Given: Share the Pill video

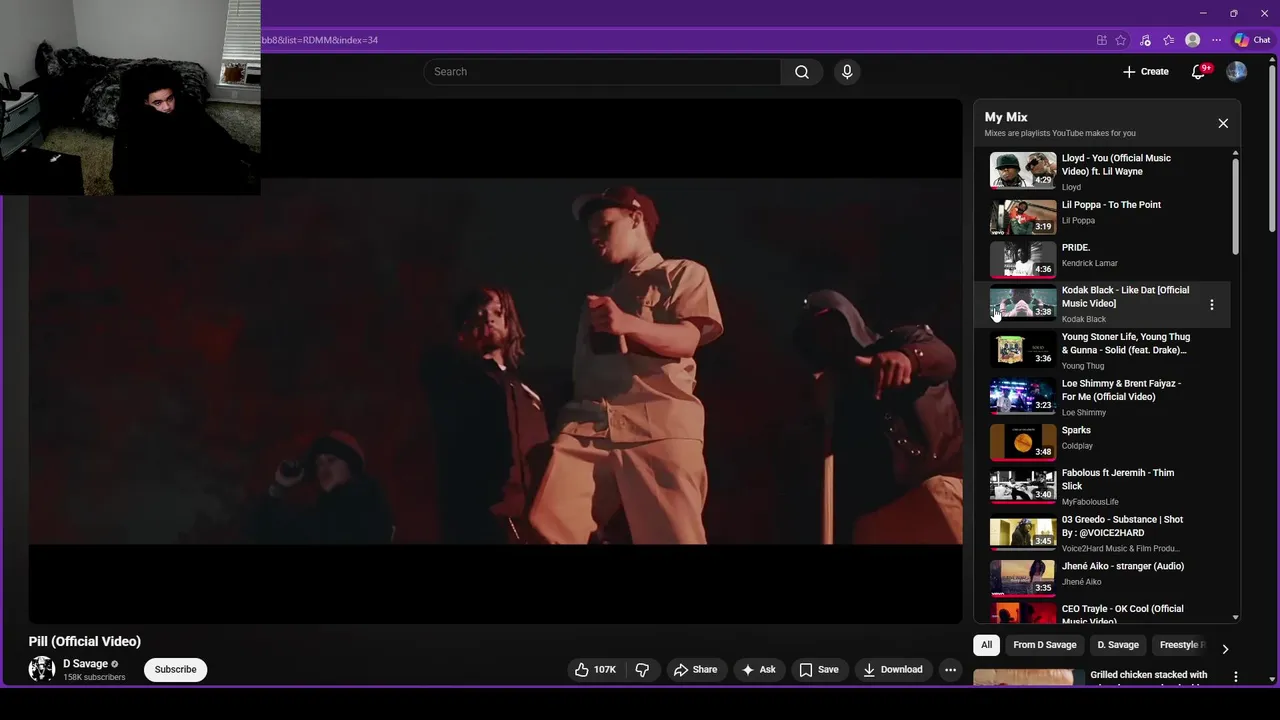Looking at the screenshot, I should pyautogui.click(x=695, y=670).
